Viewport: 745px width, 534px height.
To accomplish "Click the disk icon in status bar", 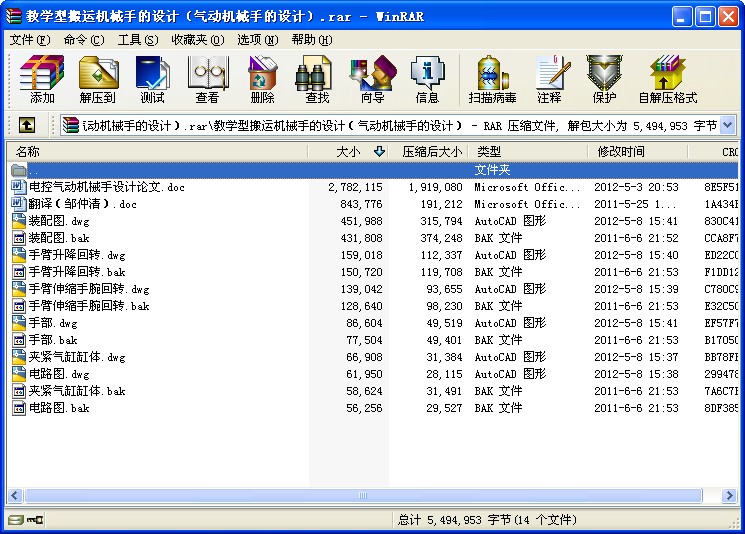I will [x=15, y=520].
